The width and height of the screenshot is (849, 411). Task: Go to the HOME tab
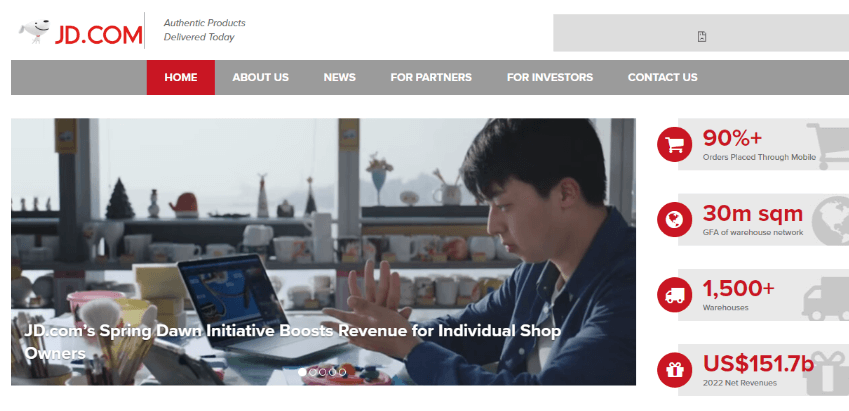tap(181, 77)
